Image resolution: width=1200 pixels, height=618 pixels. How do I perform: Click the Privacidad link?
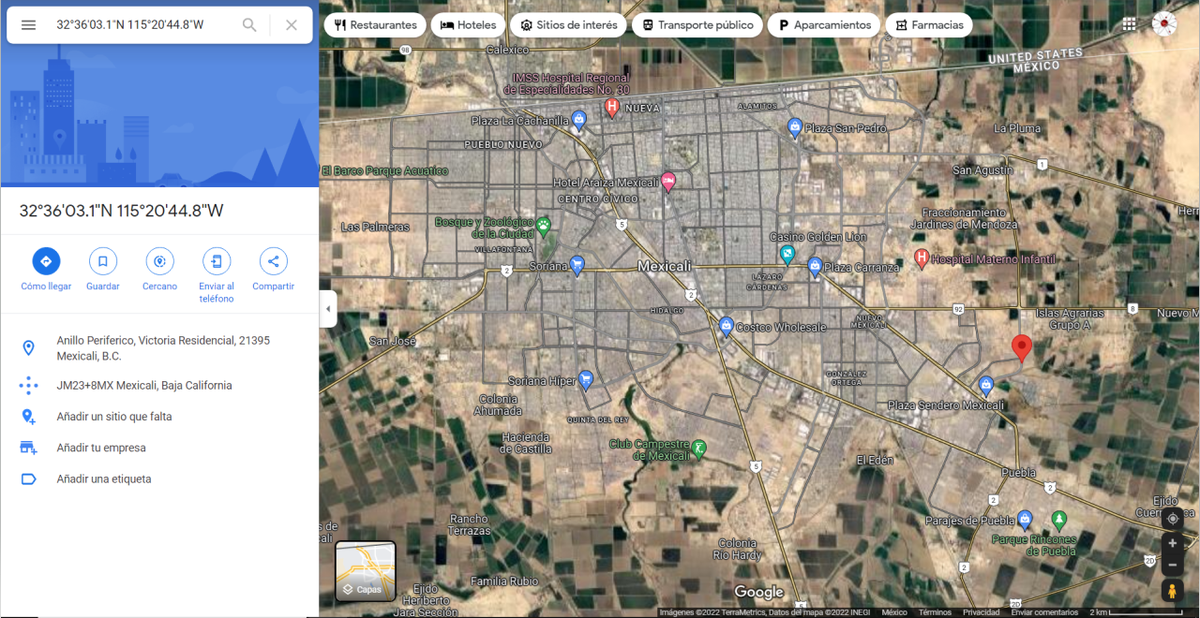pyautogui.click(x=981, y=612)
